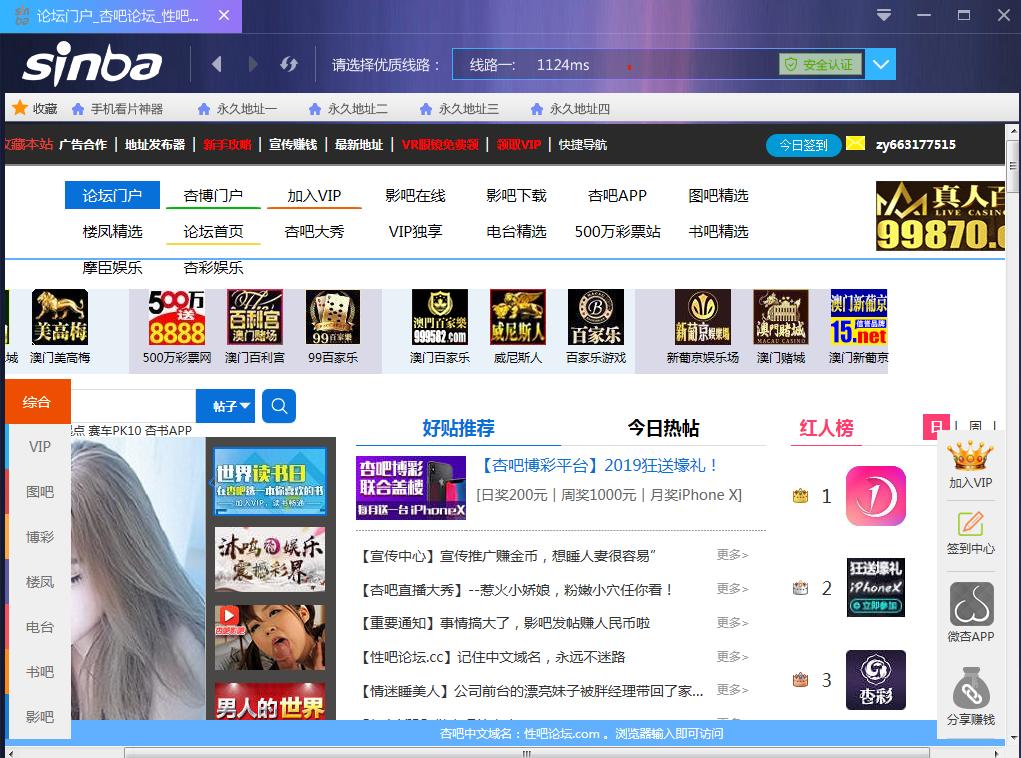Click the 澳门美高梅 lion icon
The image size is (1021, 758).
tap(60, 317)
